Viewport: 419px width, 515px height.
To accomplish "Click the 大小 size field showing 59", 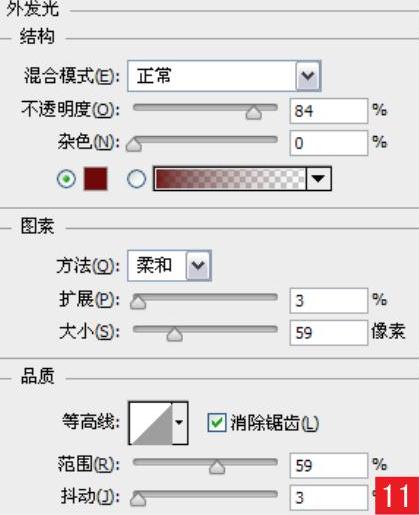I will 329,333.
